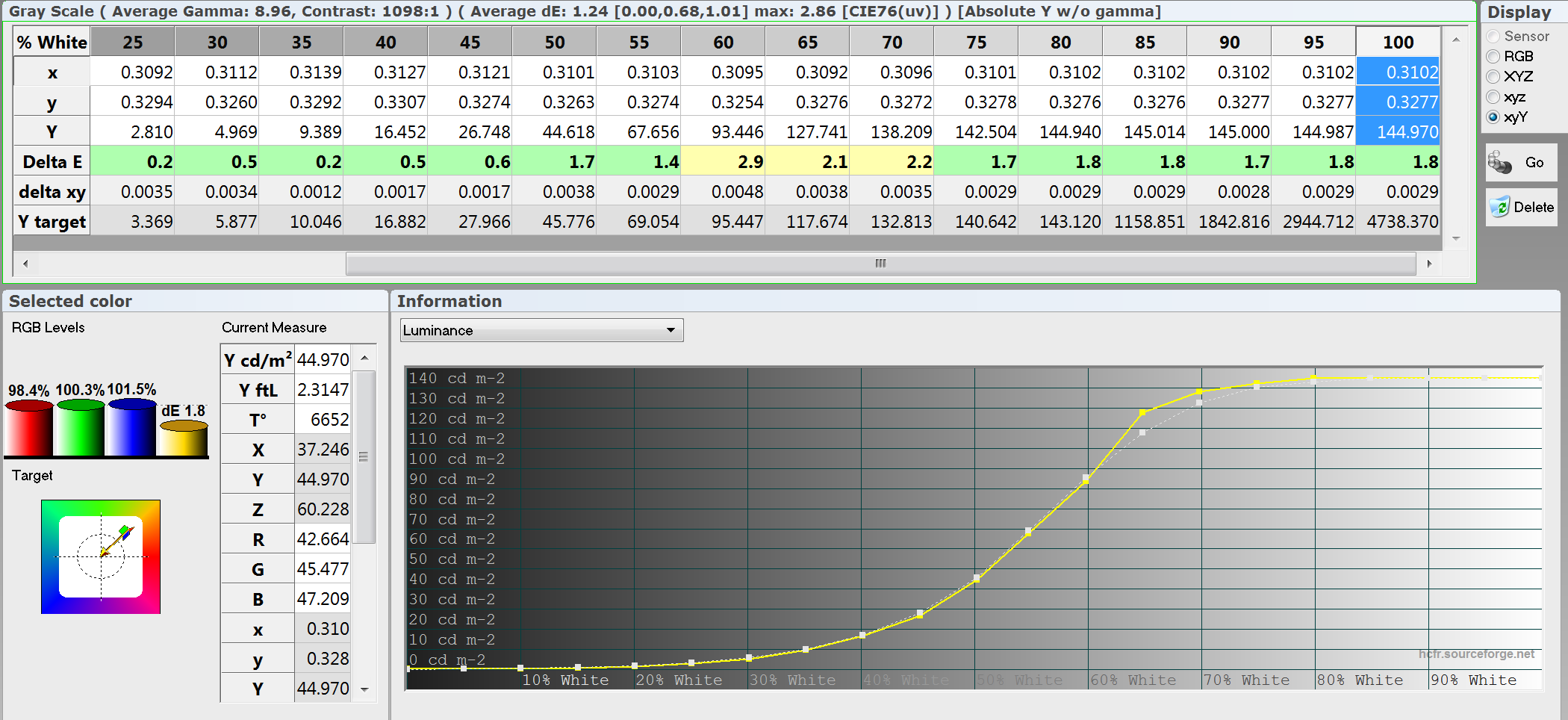Viewport: 1568px width, 720px height.
Task: Click the Delete recycle icon
Action: pos(1499,207)
